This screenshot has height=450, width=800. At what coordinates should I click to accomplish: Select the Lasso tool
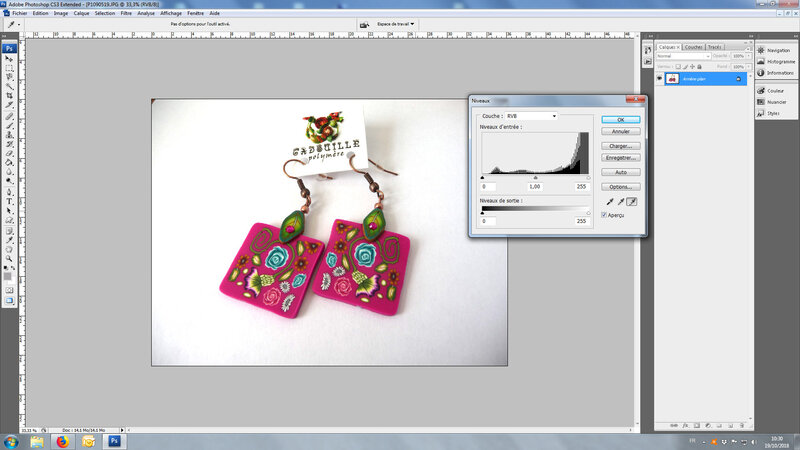pos(9,77)
